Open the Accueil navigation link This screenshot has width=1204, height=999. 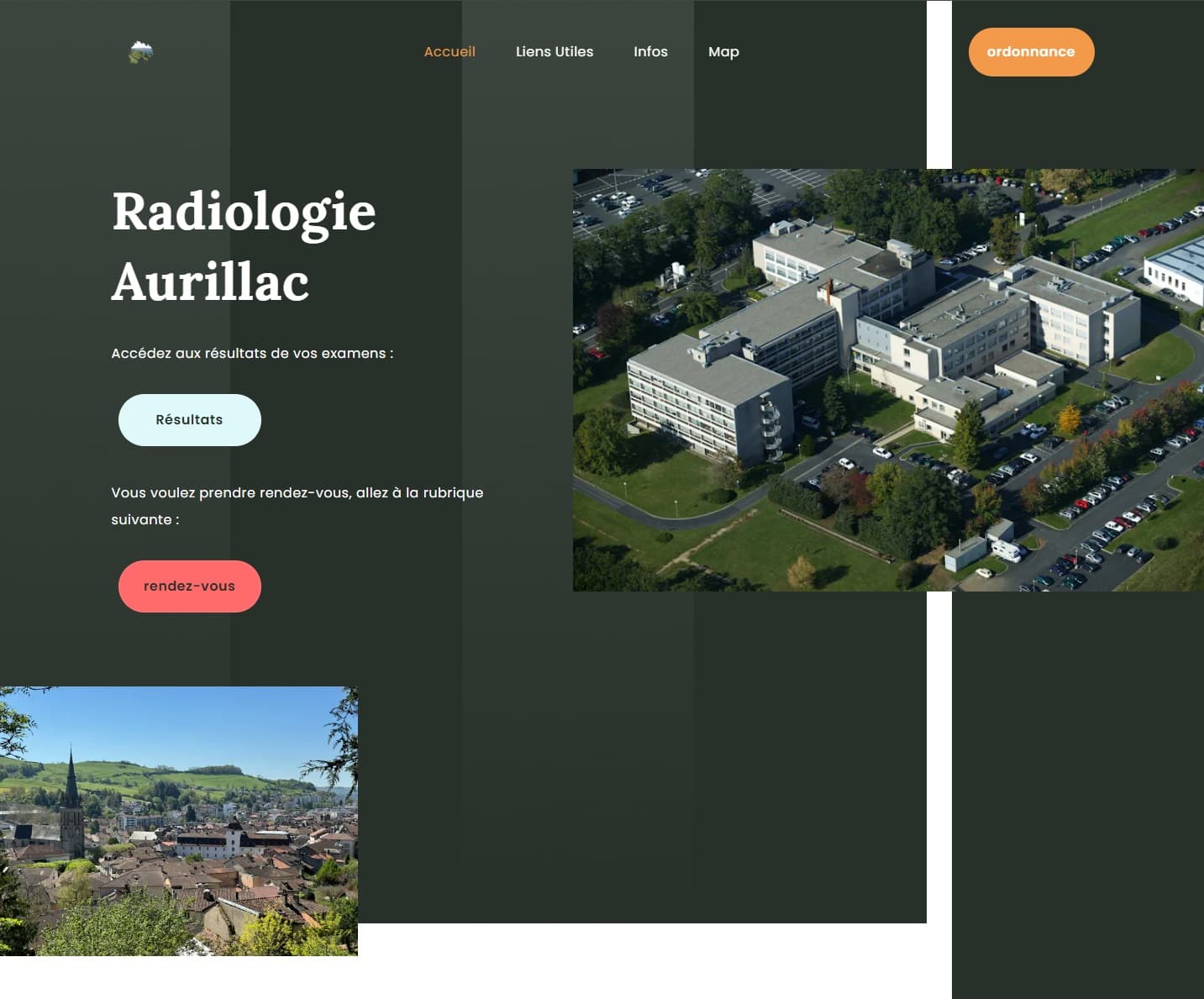click(x=450, y=52)
